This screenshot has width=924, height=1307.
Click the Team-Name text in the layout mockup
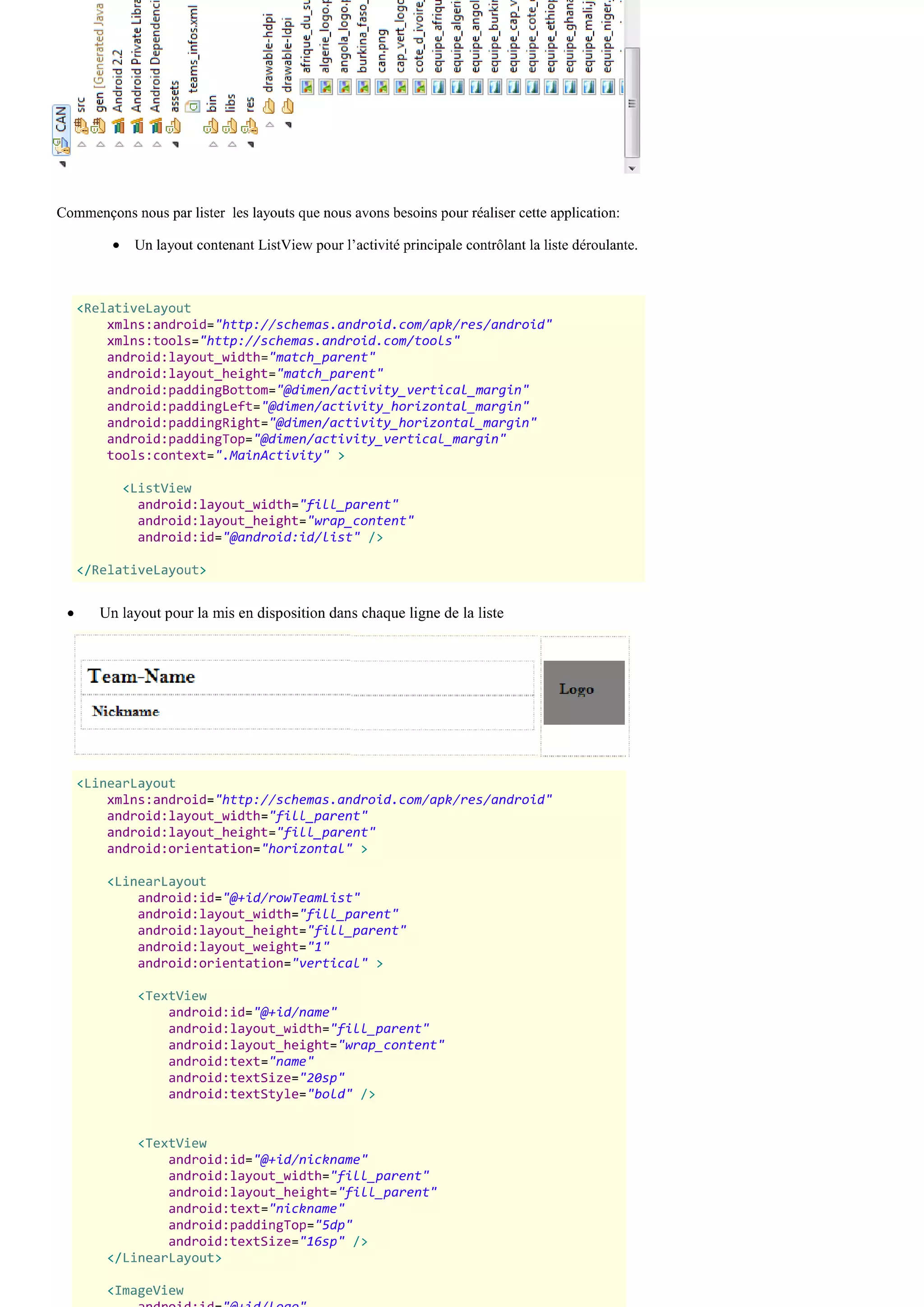tap(141, 676)
